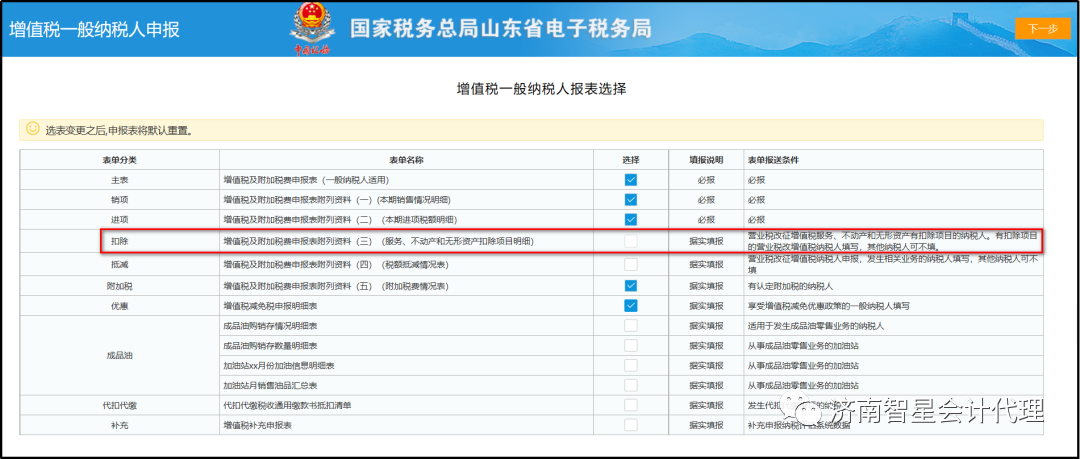Select the 附列资料（一）本期销售情况明细 form name
The width and height of the screenshot is (1080, 459).
point(338,200)
